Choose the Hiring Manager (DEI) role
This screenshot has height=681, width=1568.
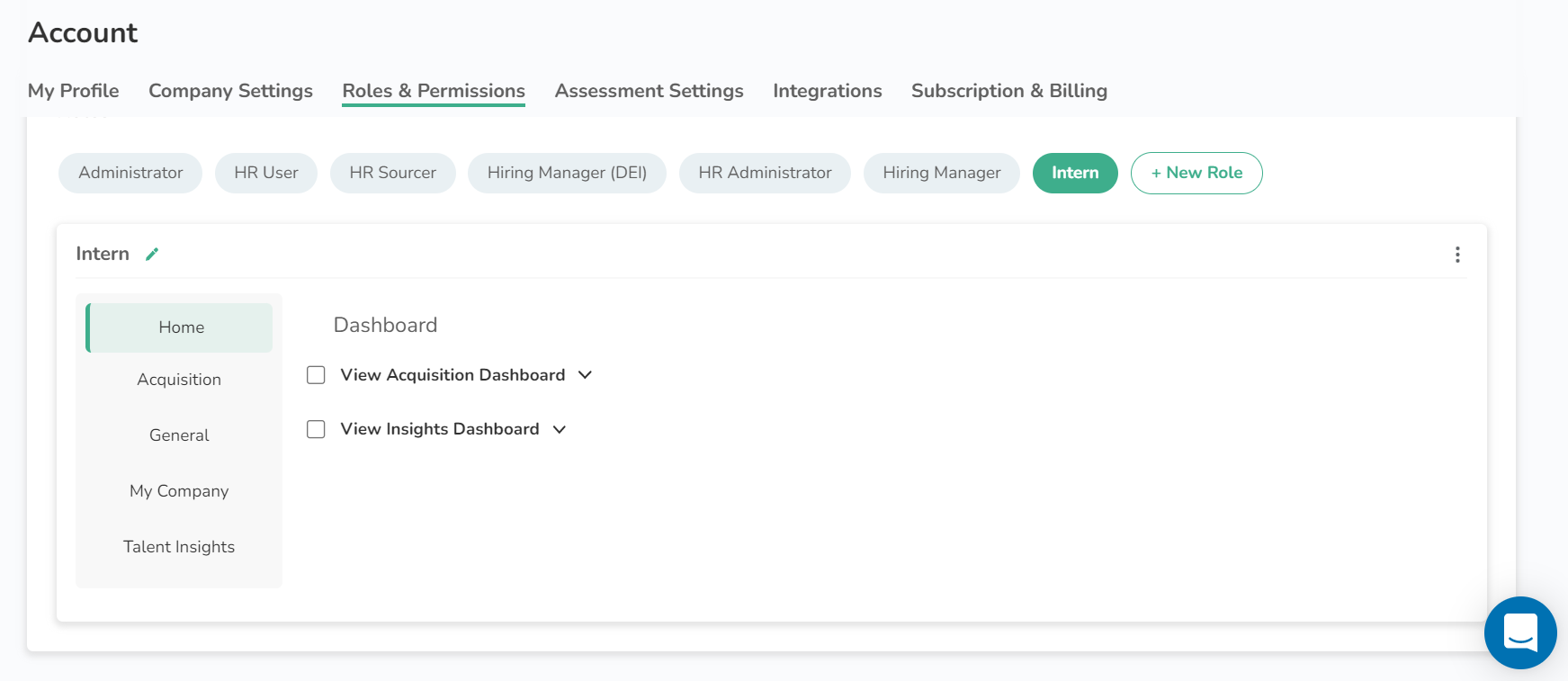click(x=567, y=173)
